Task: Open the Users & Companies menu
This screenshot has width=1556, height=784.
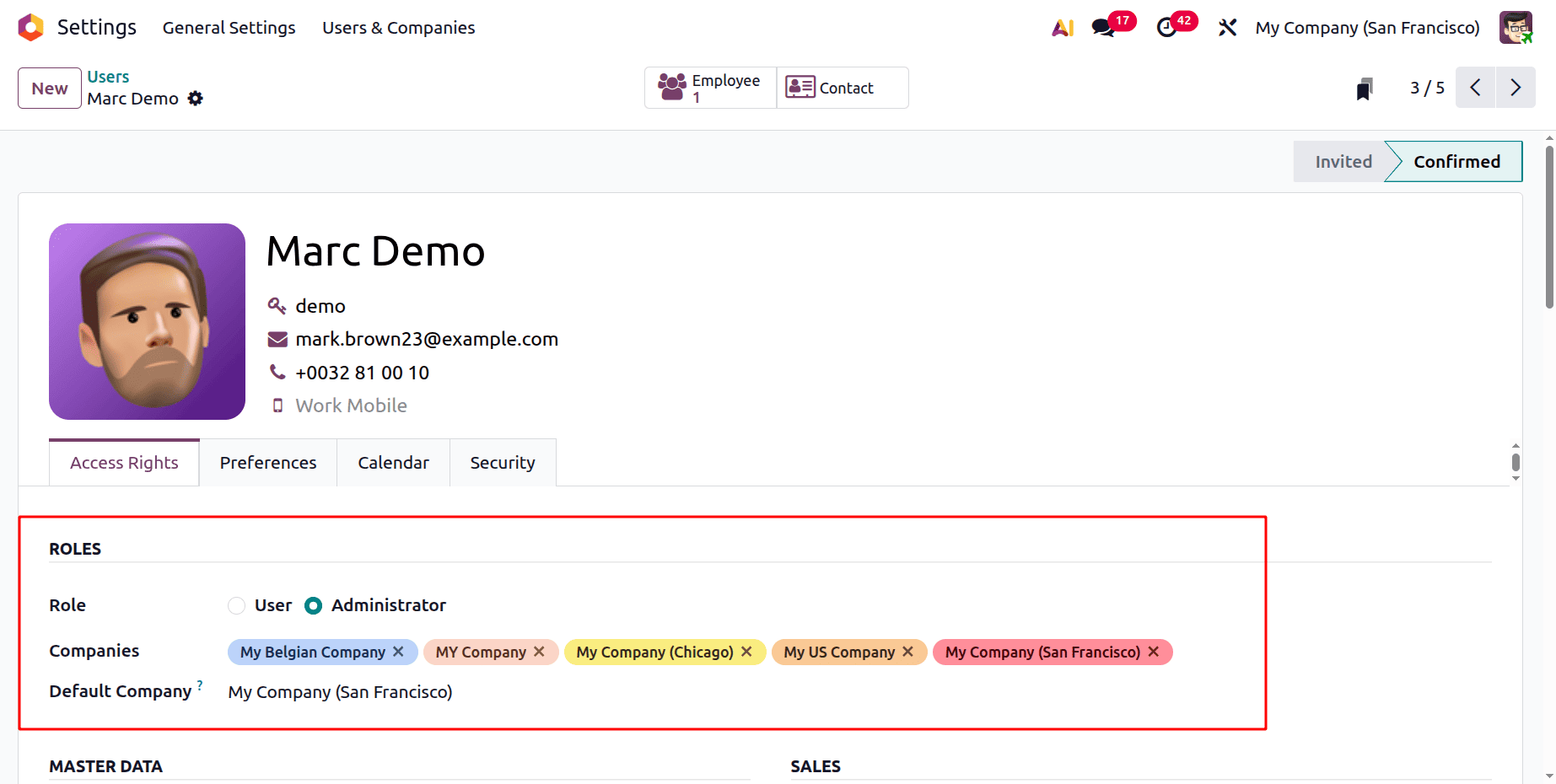Action: (398, 27)
